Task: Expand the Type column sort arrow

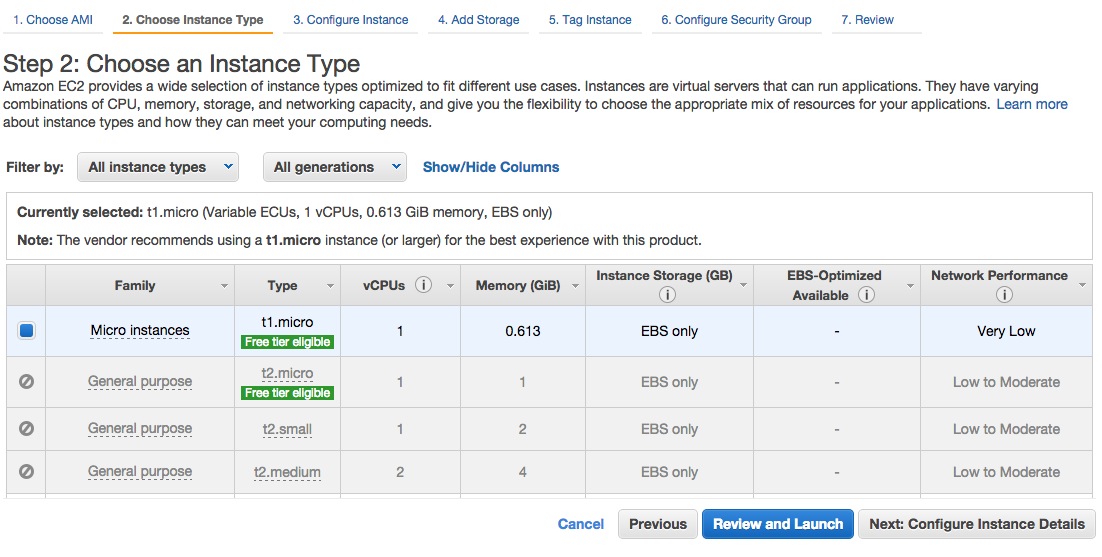Action: click(x=330, y=286)
